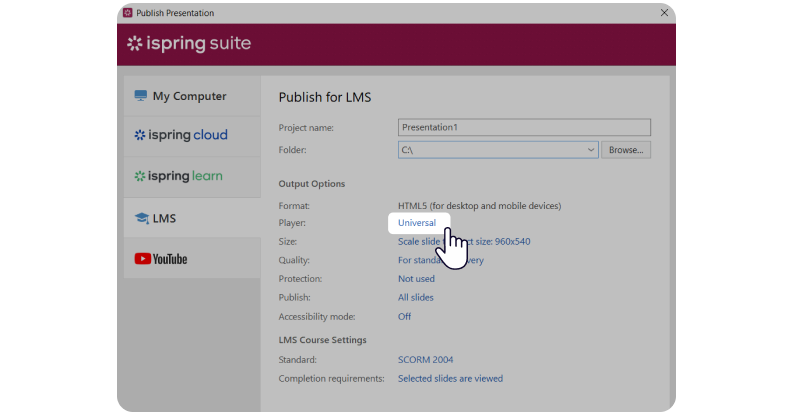
Task: Click the iSpring Learn green snowflake icon
Action: [140, 176]
